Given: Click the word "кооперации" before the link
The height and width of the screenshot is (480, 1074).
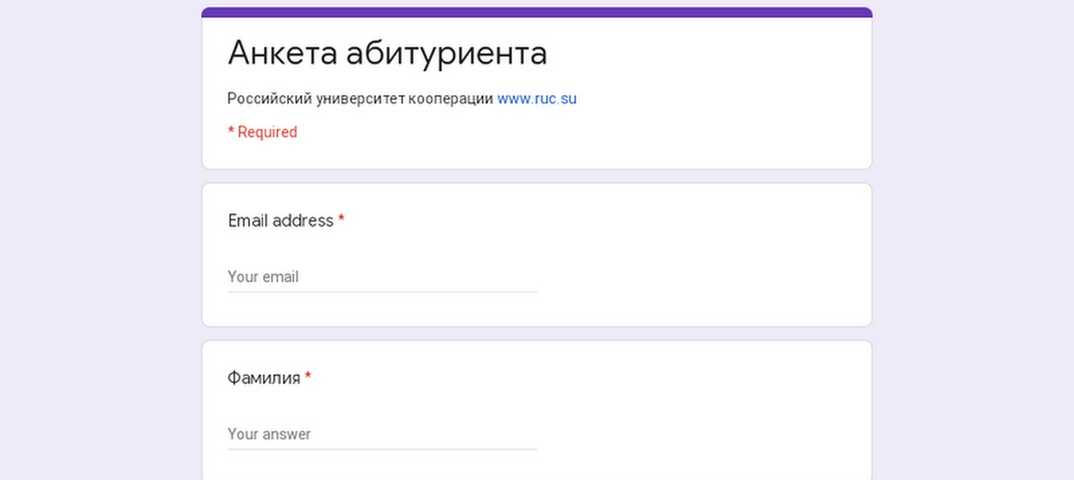Looking at the screenshot, I should (x=450, y=99).
